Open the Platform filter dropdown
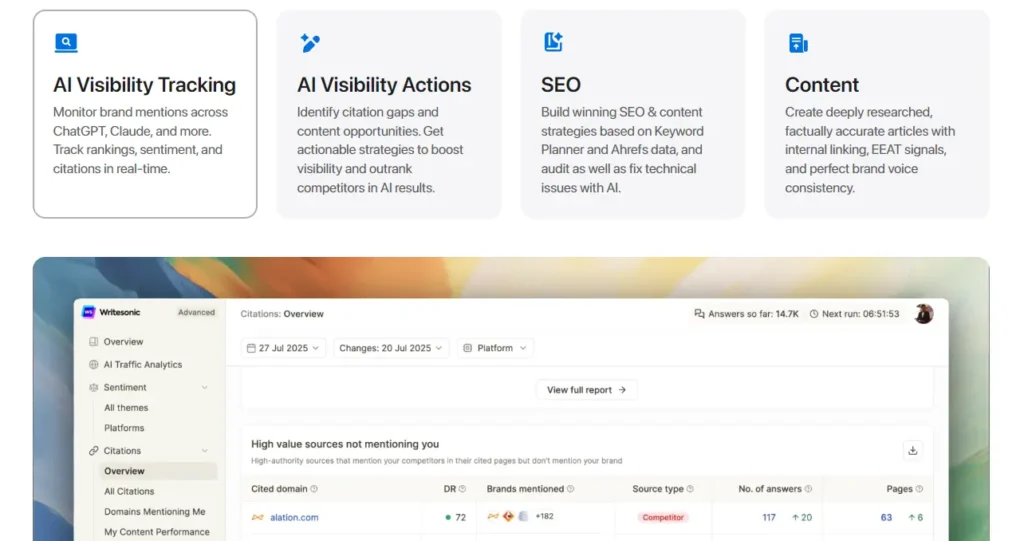 (x=495, y=348)
